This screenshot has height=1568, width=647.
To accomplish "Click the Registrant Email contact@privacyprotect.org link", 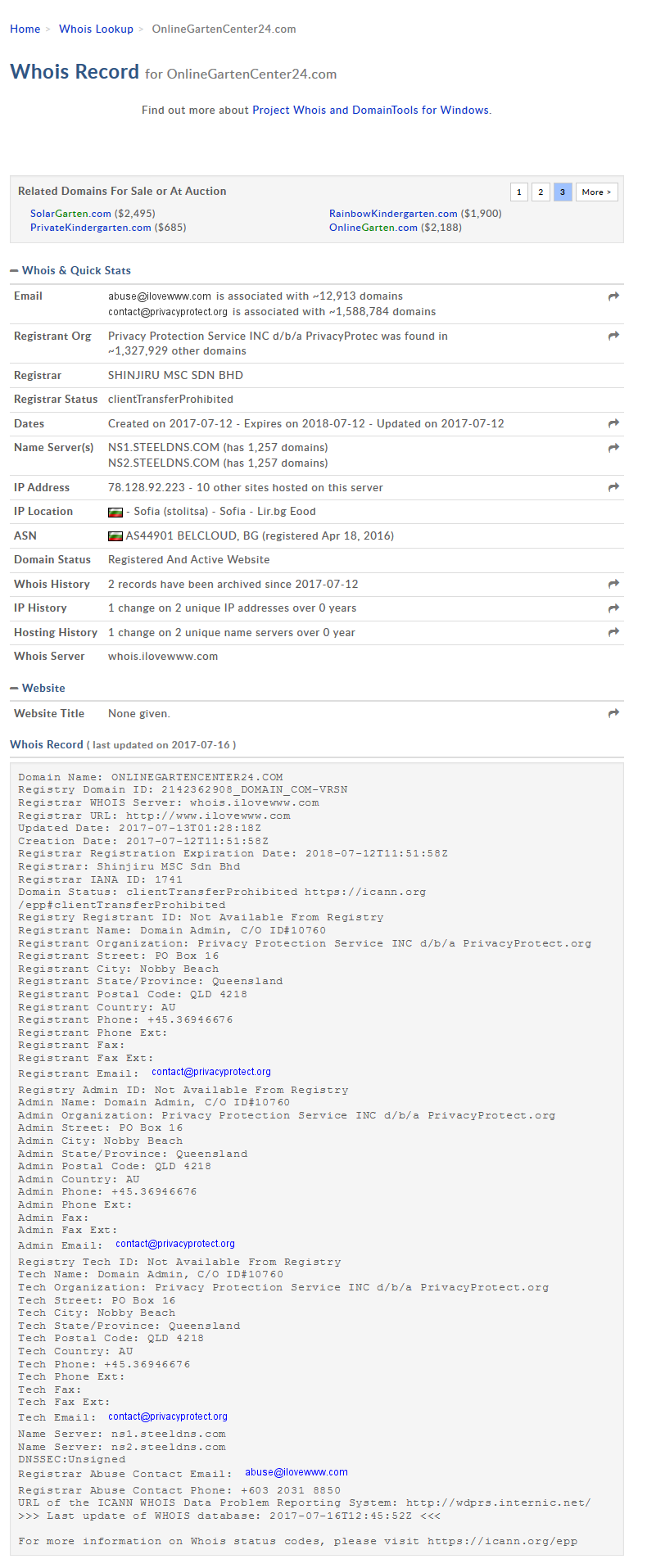I will pos(211,1072).
